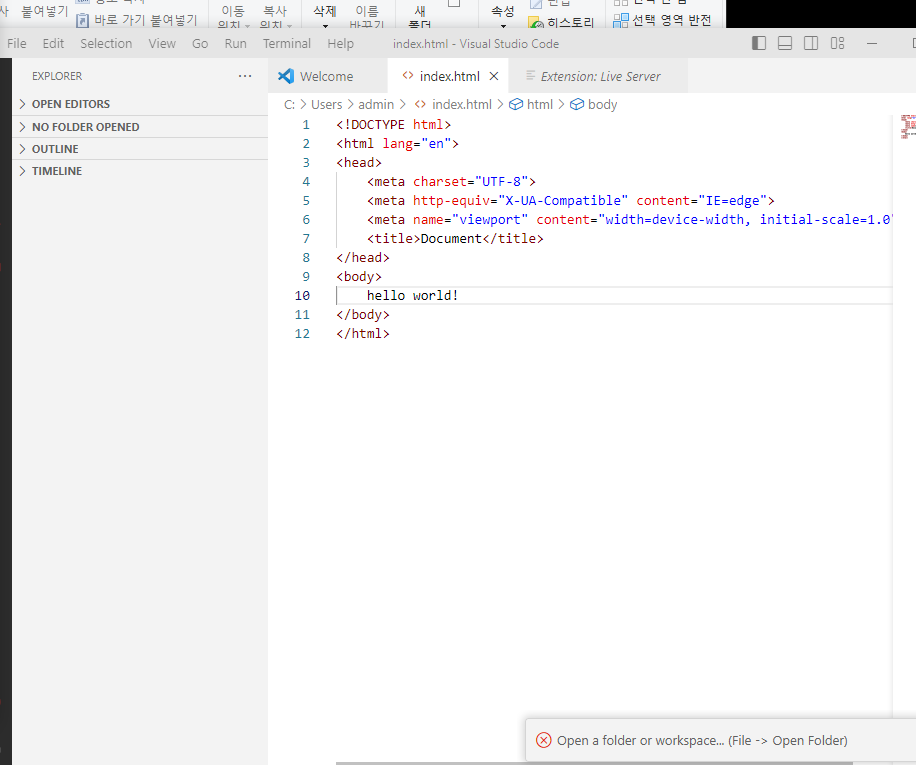Open the Help menu
The height and width of the screenshot is (765, 916).
click(340, 43)
